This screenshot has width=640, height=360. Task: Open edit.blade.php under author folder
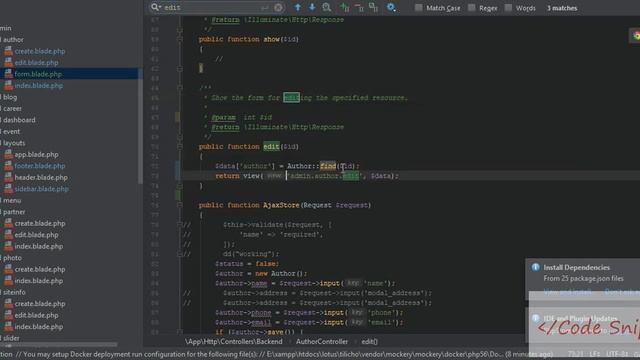coord(36,62)
